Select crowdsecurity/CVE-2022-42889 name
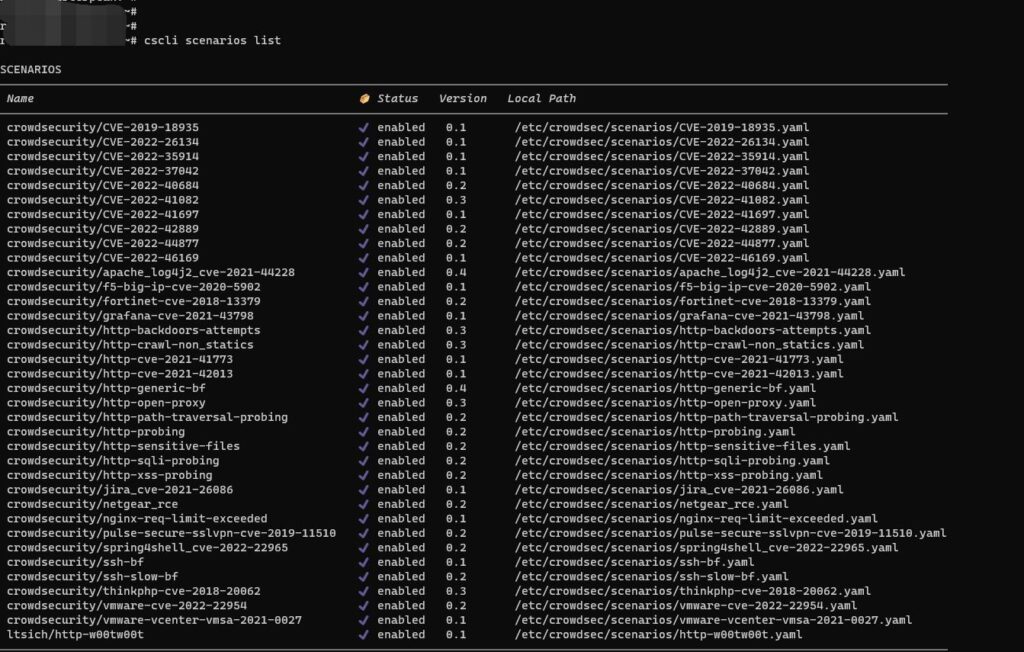Image resolution: width=1024 pixels, height=652 pixels. pos(103,229)
